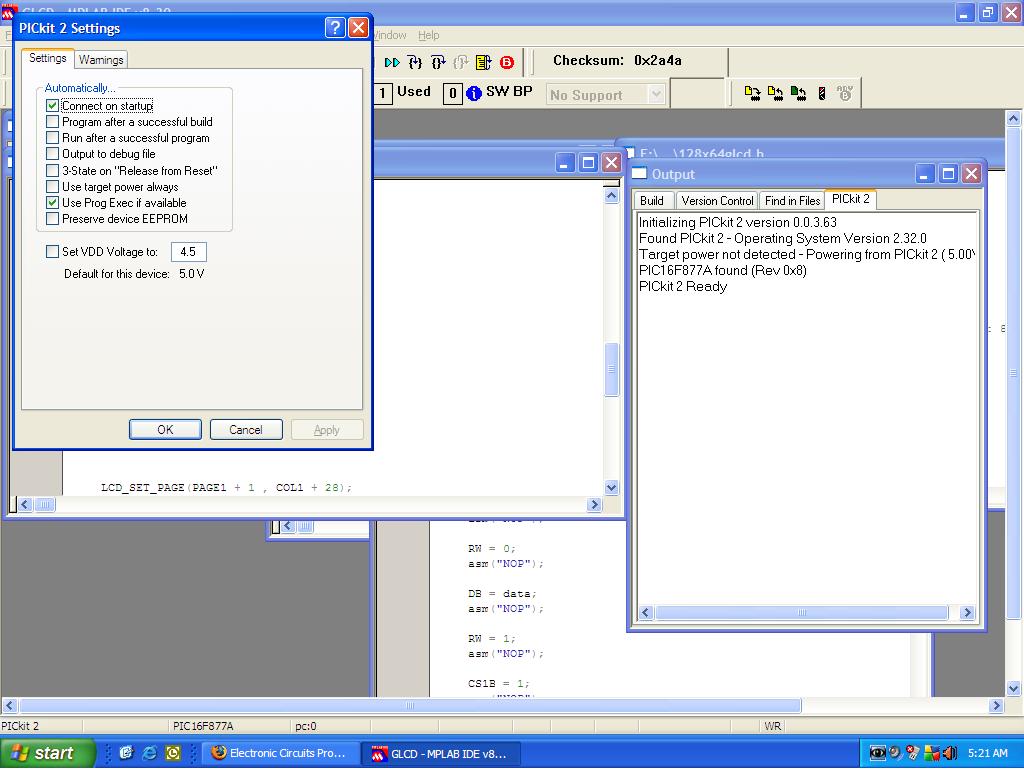Maximize the source code editor window
Screen dimensions: 1024x770
click(588, 163)
